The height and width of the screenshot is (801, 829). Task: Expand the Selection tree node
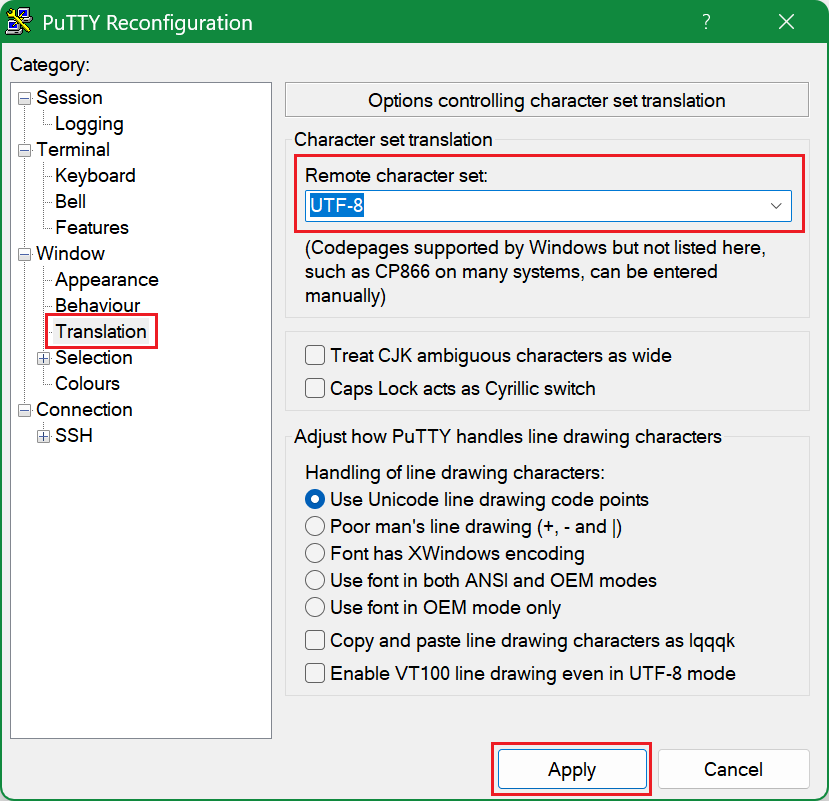click(43, 359)
